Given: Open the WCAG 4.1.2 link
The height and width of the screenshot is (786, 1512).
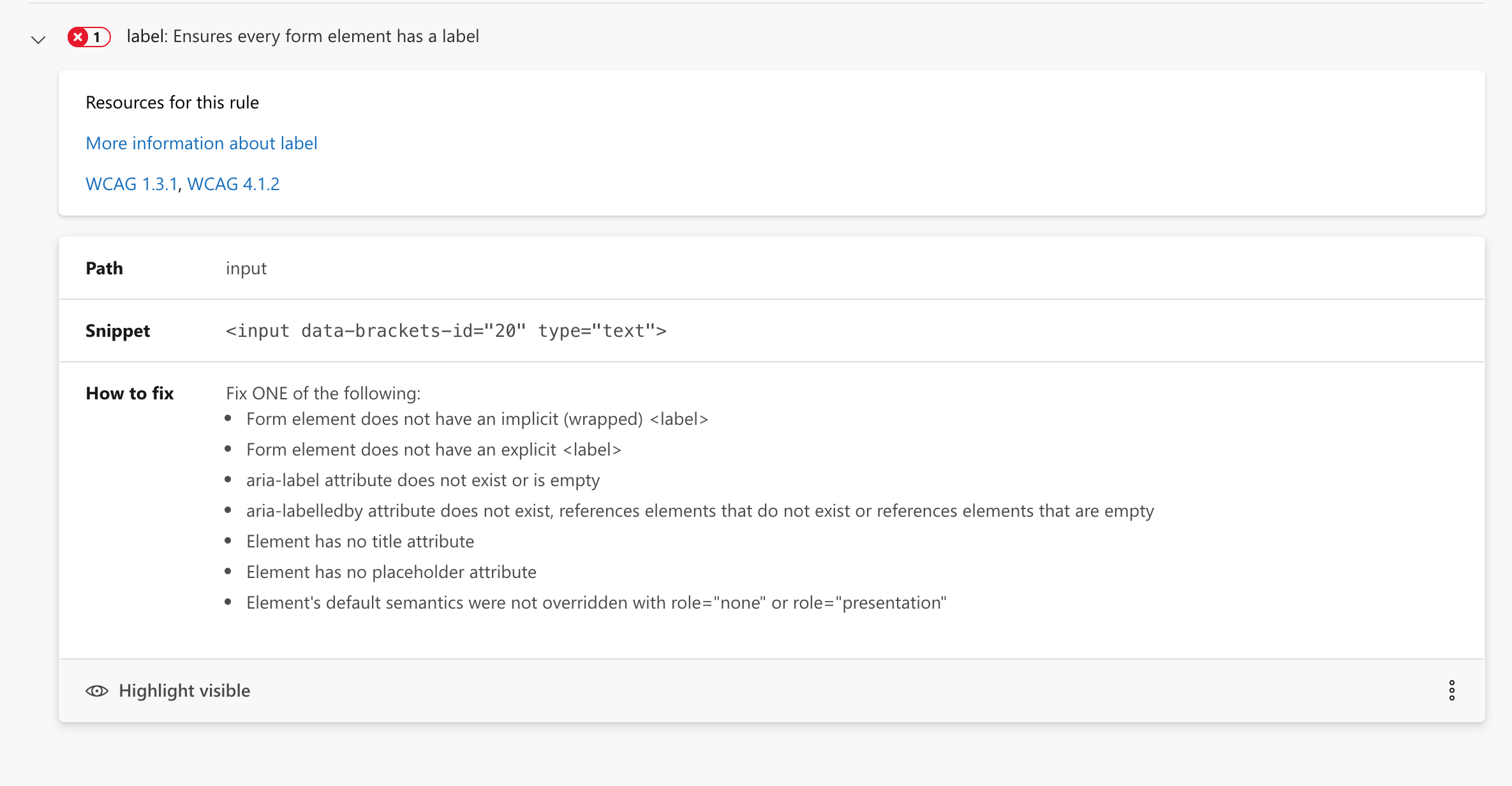Looking at the screenshot, I should click(233, 184).
